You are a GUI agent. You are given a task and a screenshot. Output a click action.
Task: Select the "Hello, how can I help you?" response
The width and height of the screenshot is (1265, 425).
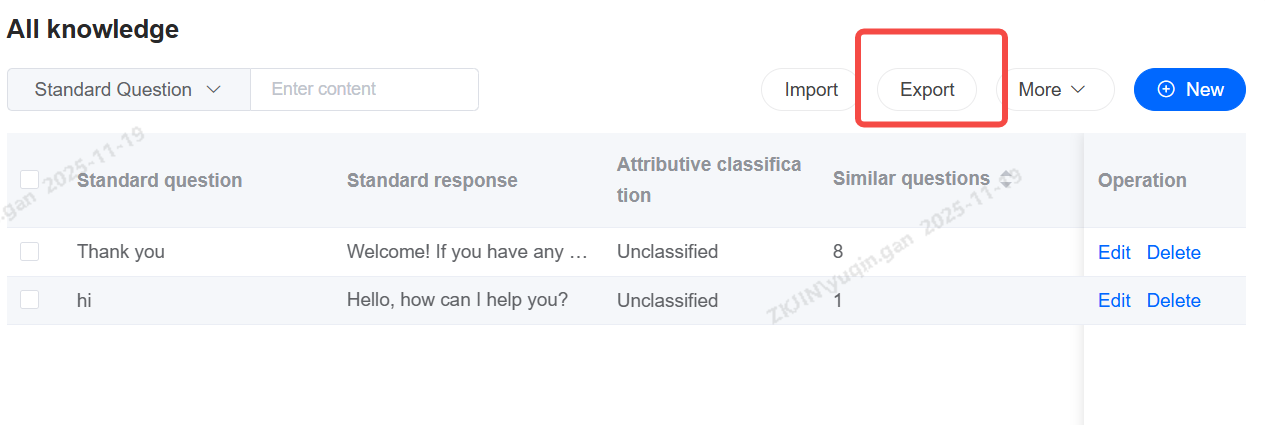coord(457,300)
